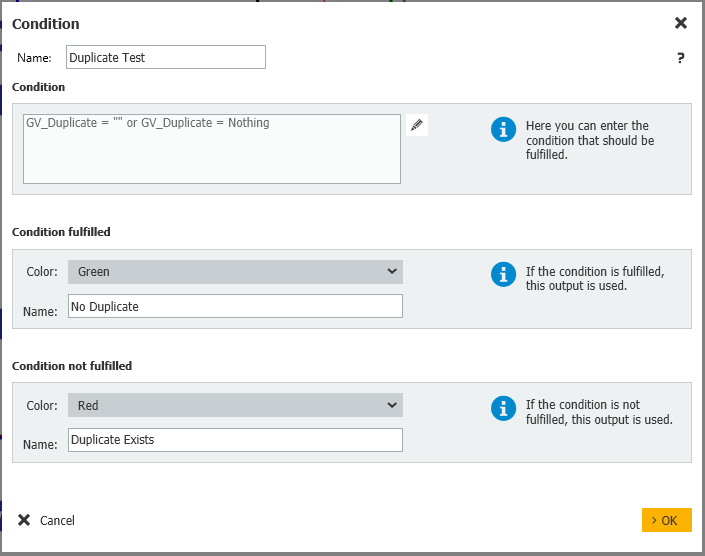Click the Duplicate Exists name field
The width and height of the screenshot is (705, 556).
point(235,440)
